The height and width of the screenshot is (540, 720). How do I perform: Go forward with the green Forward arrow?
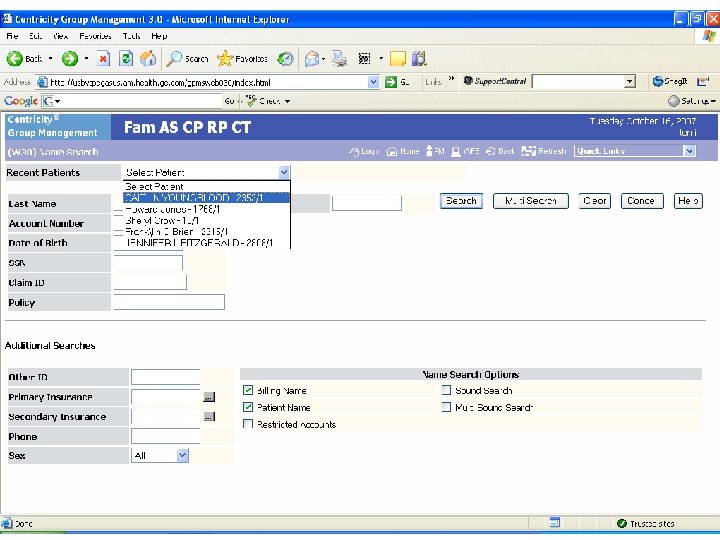(70, 59)
